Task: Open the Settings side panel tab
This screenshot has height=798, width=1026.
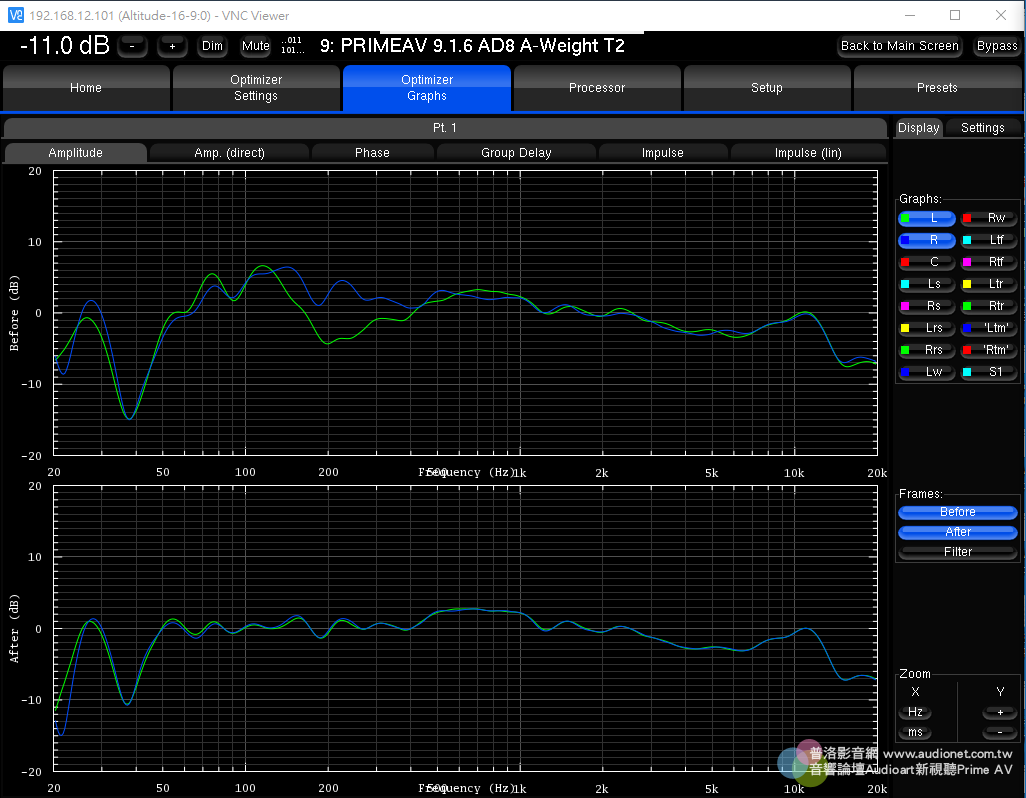Action: 982,128
